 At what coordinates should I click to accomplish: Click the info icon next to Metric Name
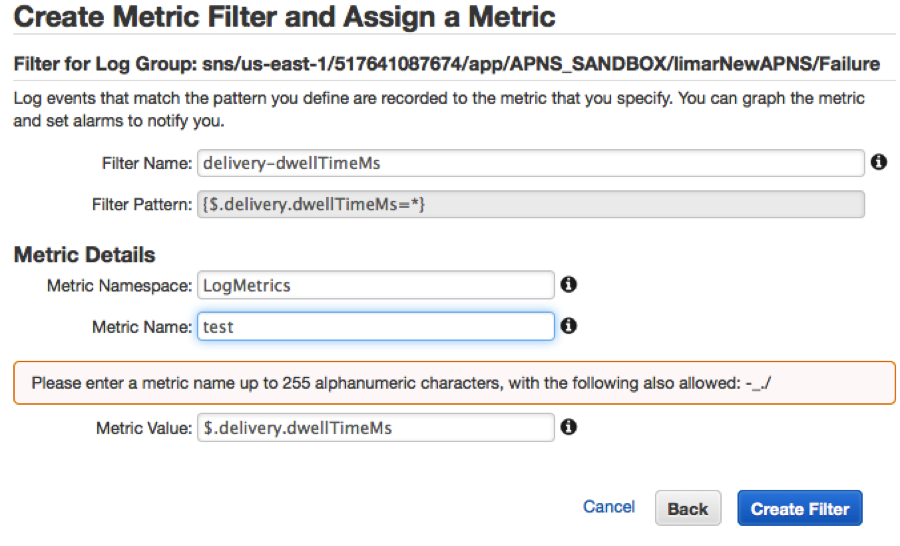pyautogui.click(x=568, y=326)
